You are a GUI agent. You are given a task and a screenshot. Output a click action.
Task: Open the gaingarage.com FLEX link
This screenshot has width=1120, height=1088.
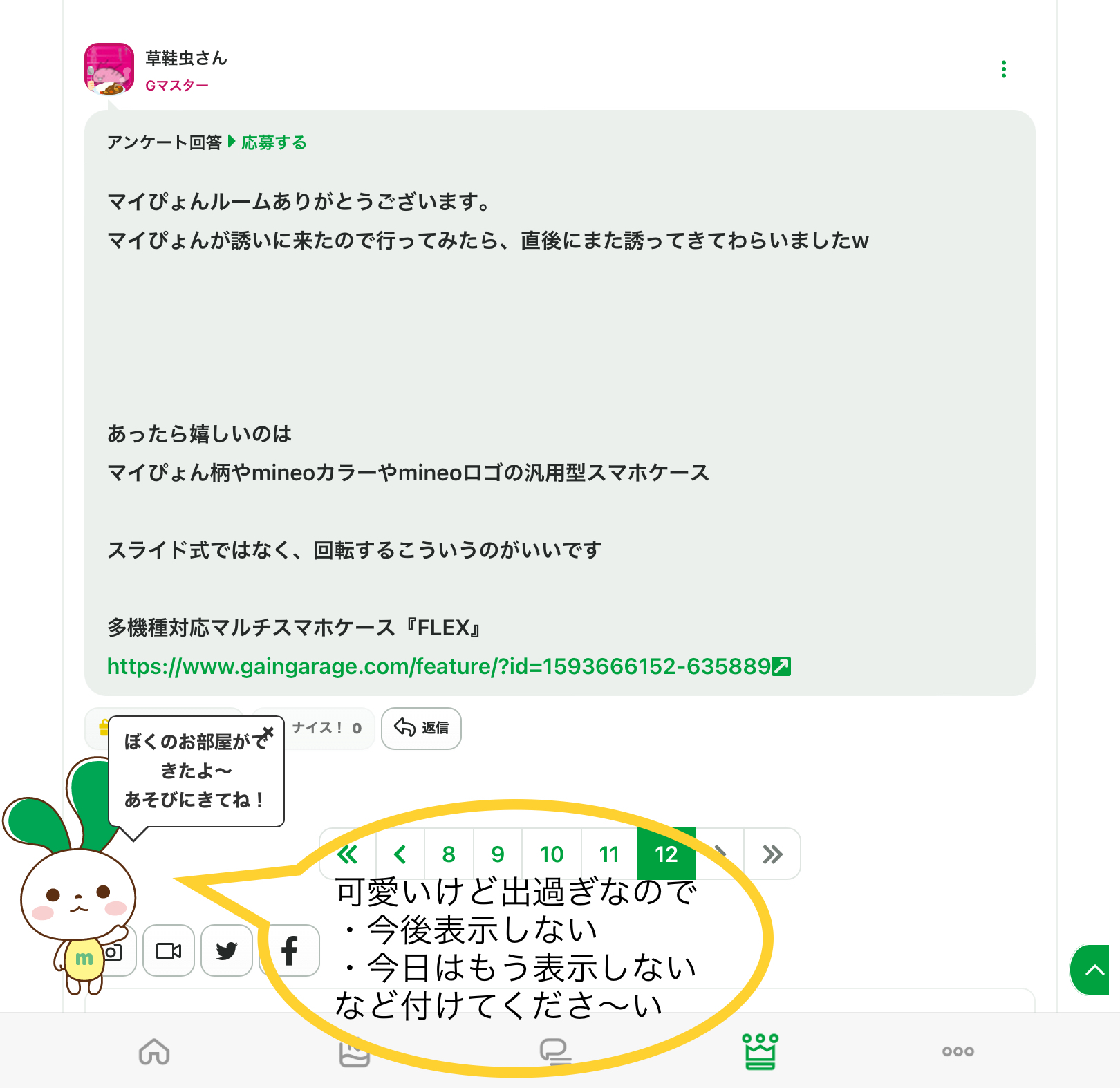449,666
